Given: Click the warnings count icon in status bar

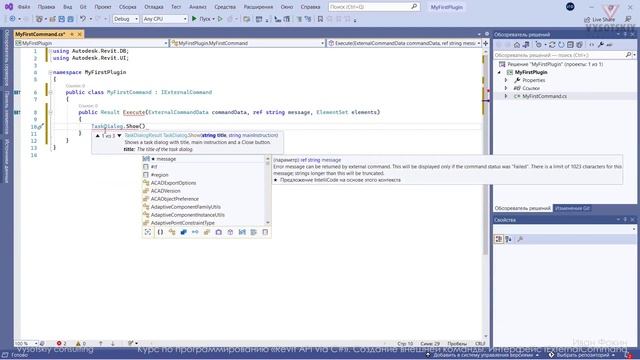Looking at the screenshot, I should 78,343.
